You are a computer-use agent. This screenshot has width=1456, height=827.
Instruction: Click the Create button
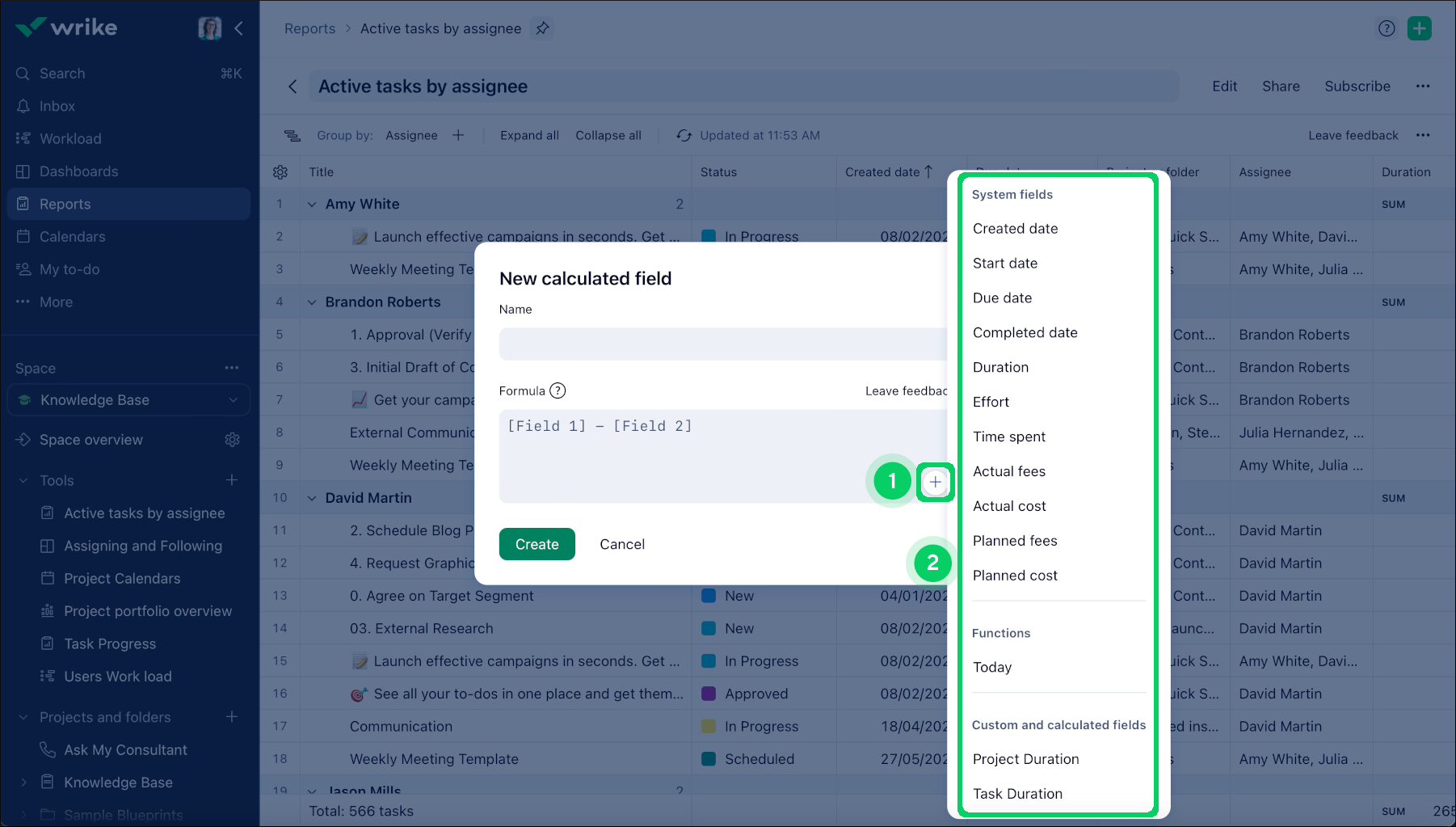537,544
